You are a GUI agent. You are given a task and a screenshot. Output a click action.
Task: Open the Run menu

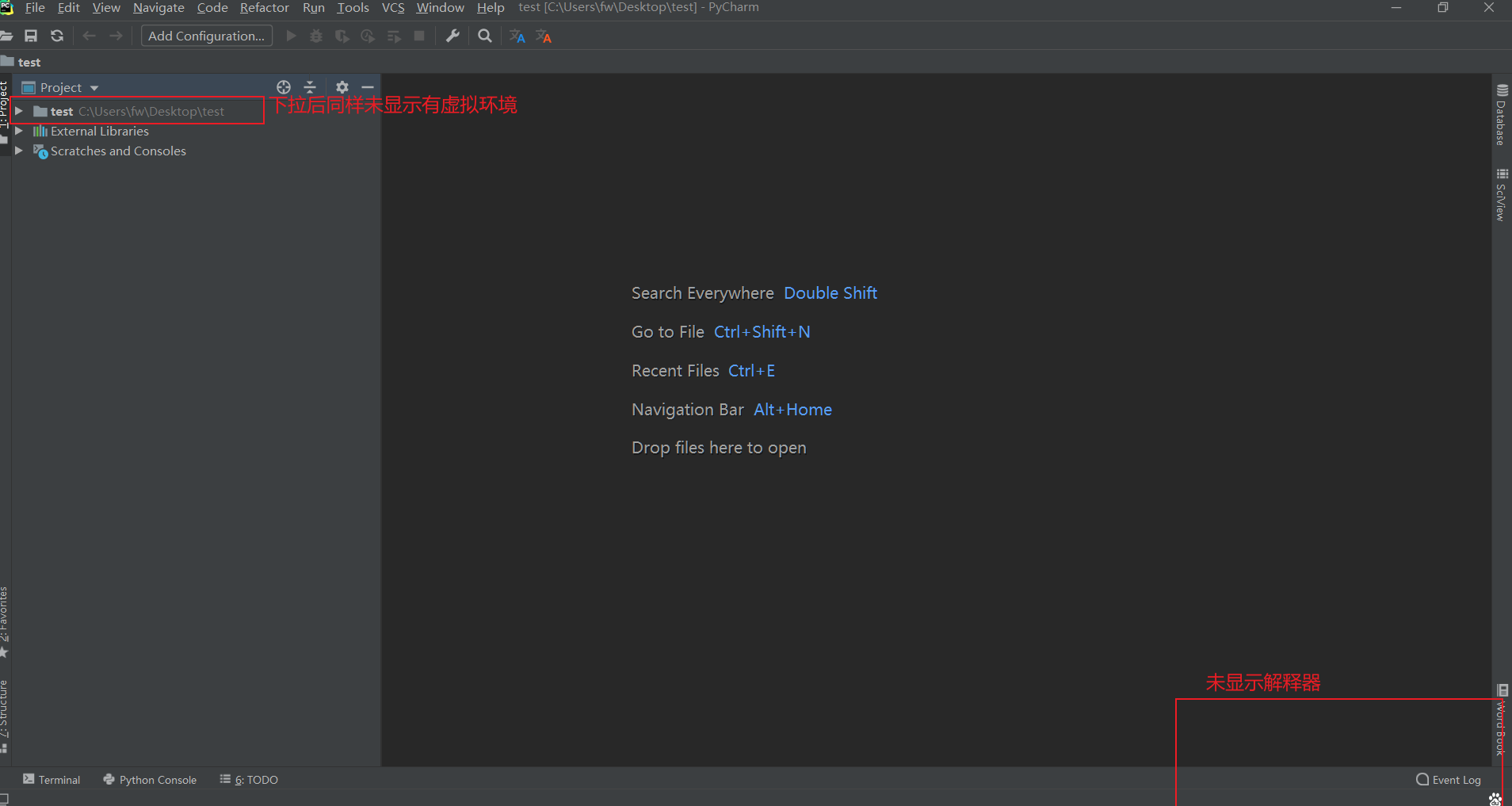(x=314, y=8)
